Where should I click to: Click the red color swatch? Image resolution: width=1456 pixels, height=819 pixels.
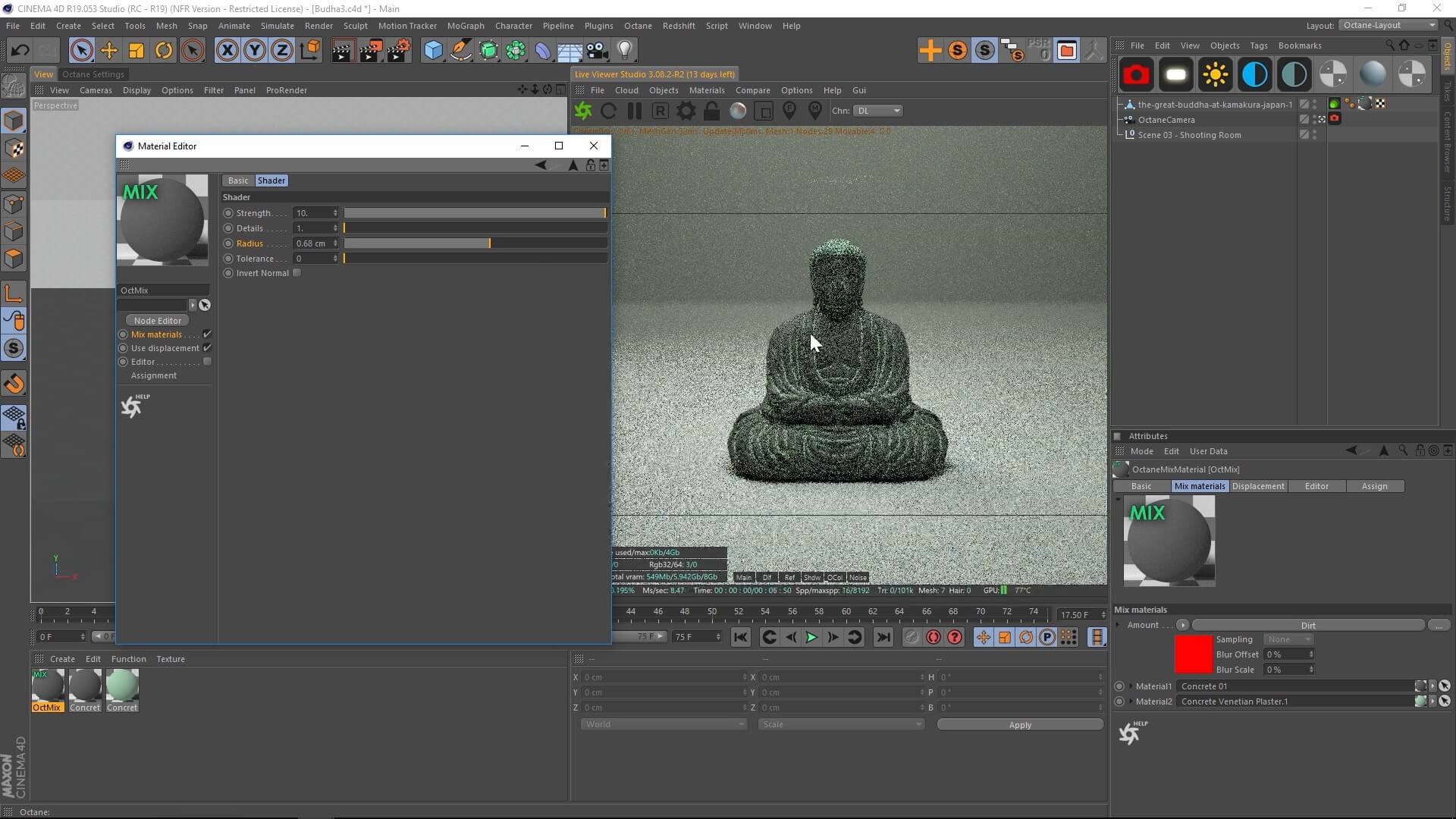tap(1193, 654)
